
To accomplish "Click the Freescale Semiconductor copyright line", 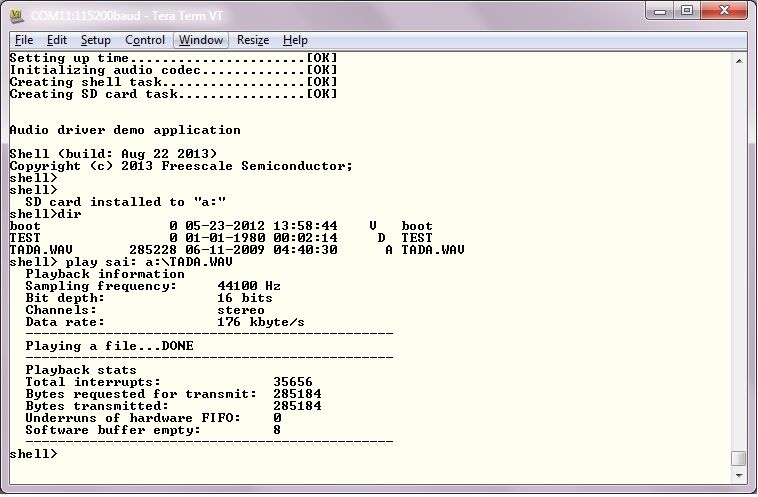I will click(181, 166).
